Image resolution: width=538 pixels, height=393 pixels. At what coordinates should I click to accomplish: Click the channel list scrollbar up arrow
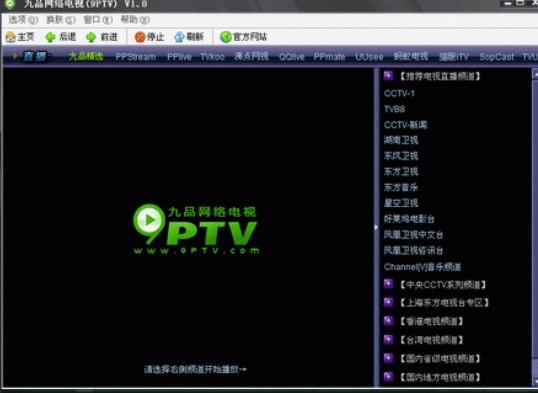535,74
